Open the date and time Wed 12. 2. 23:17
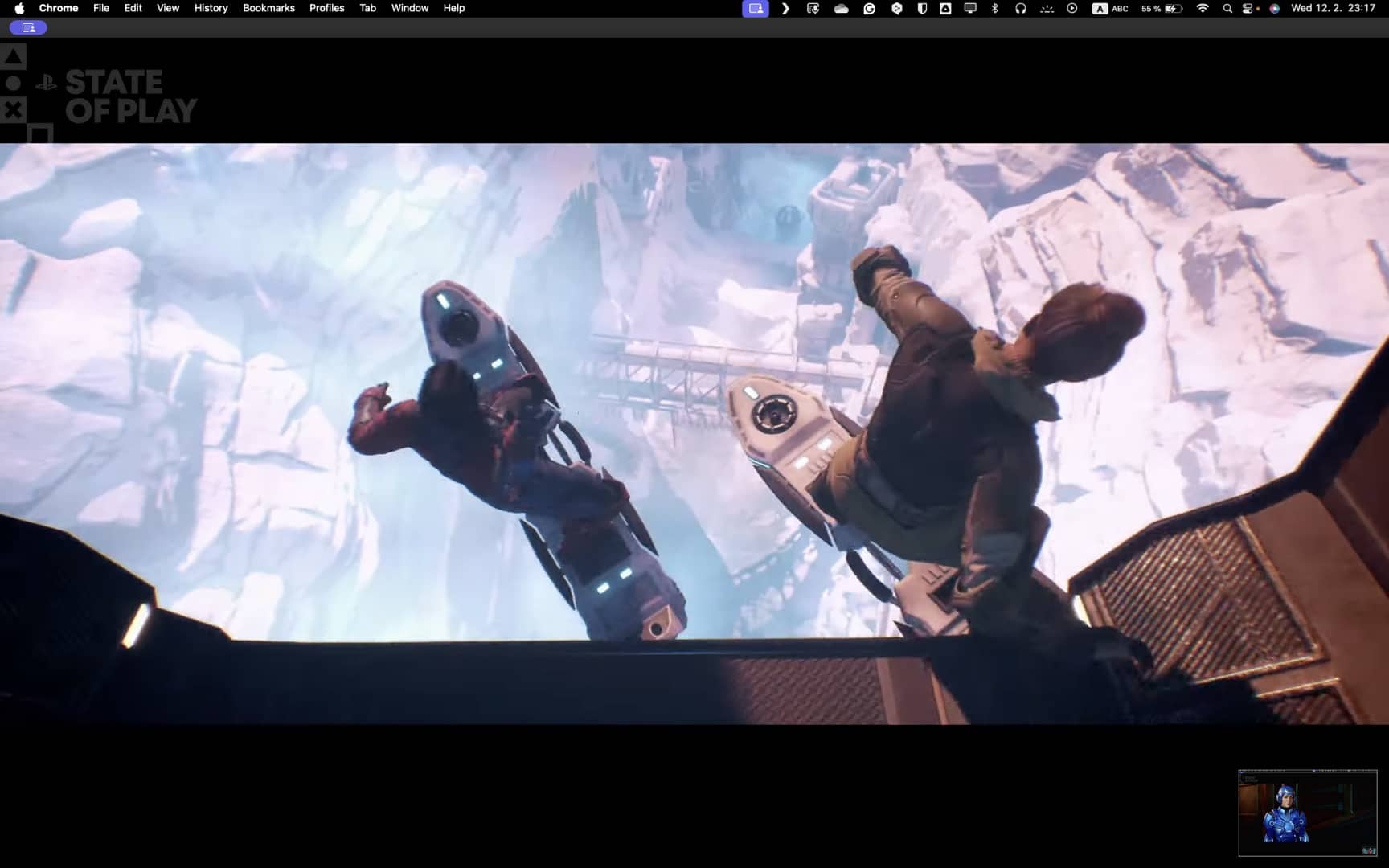 [x=1333, y=8]
